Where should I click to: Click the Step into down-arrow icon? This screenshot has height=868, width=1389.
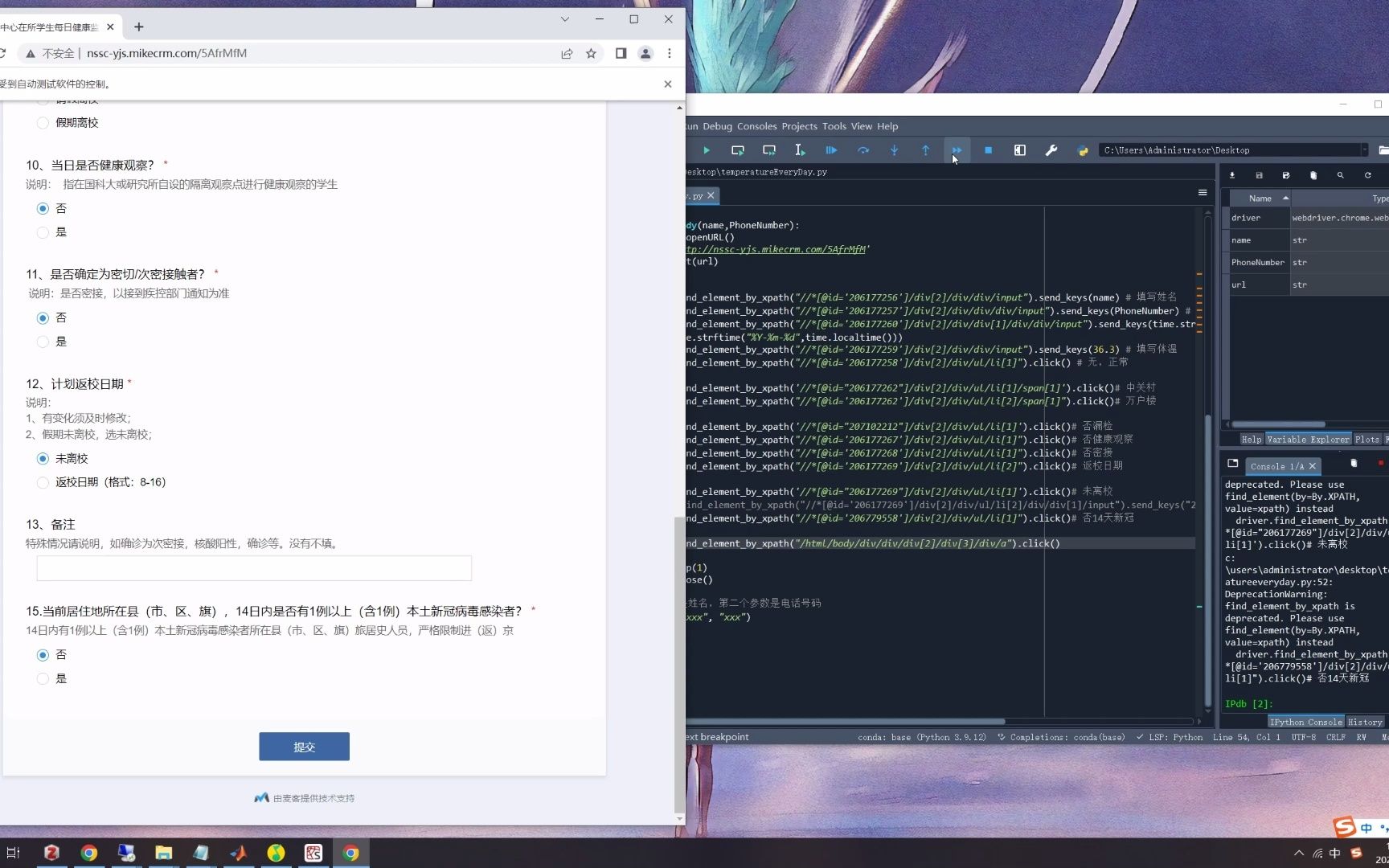click(x=894, y=150)
